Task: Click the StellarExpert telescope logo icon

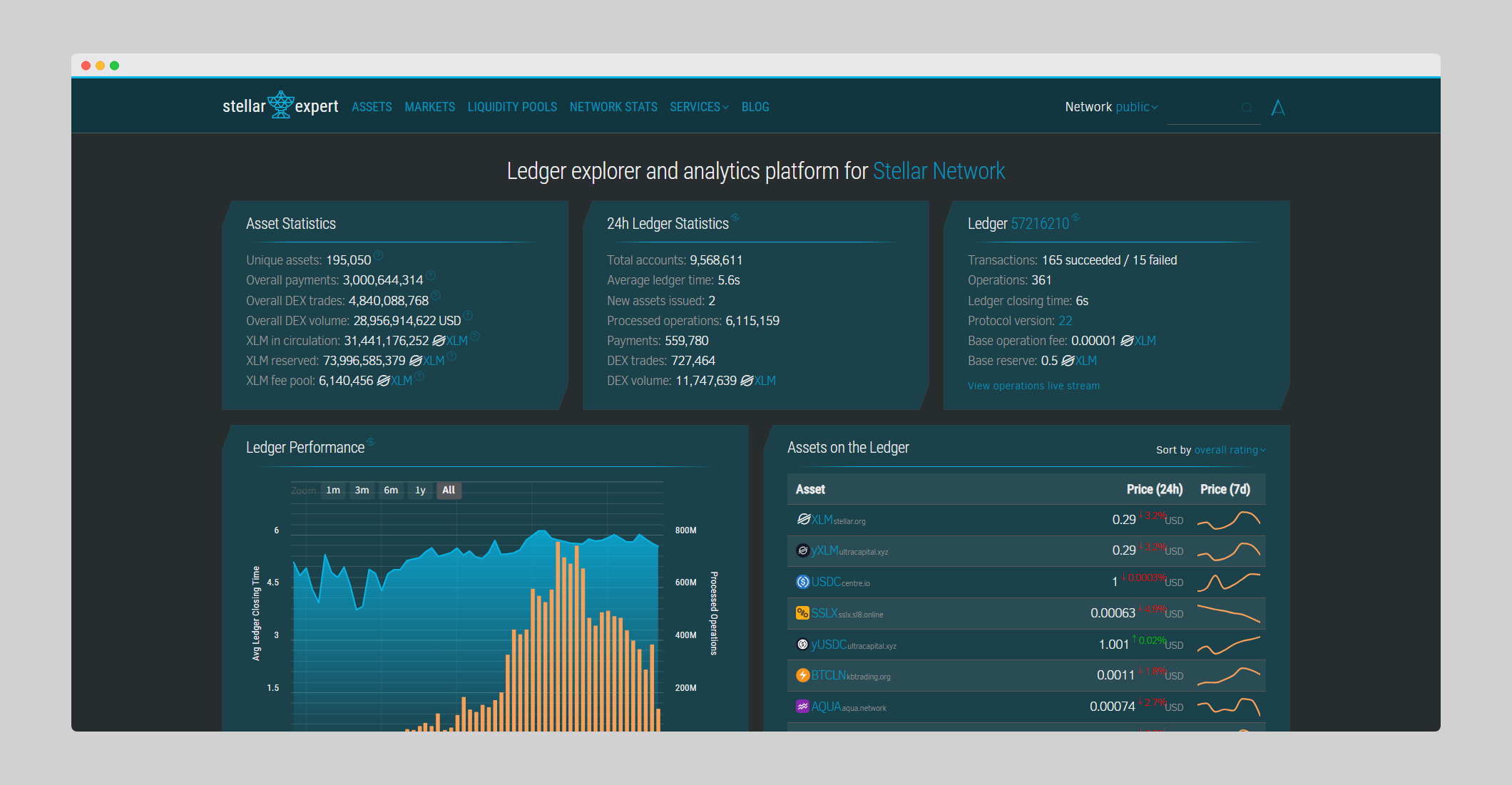Action: (280, 105)
